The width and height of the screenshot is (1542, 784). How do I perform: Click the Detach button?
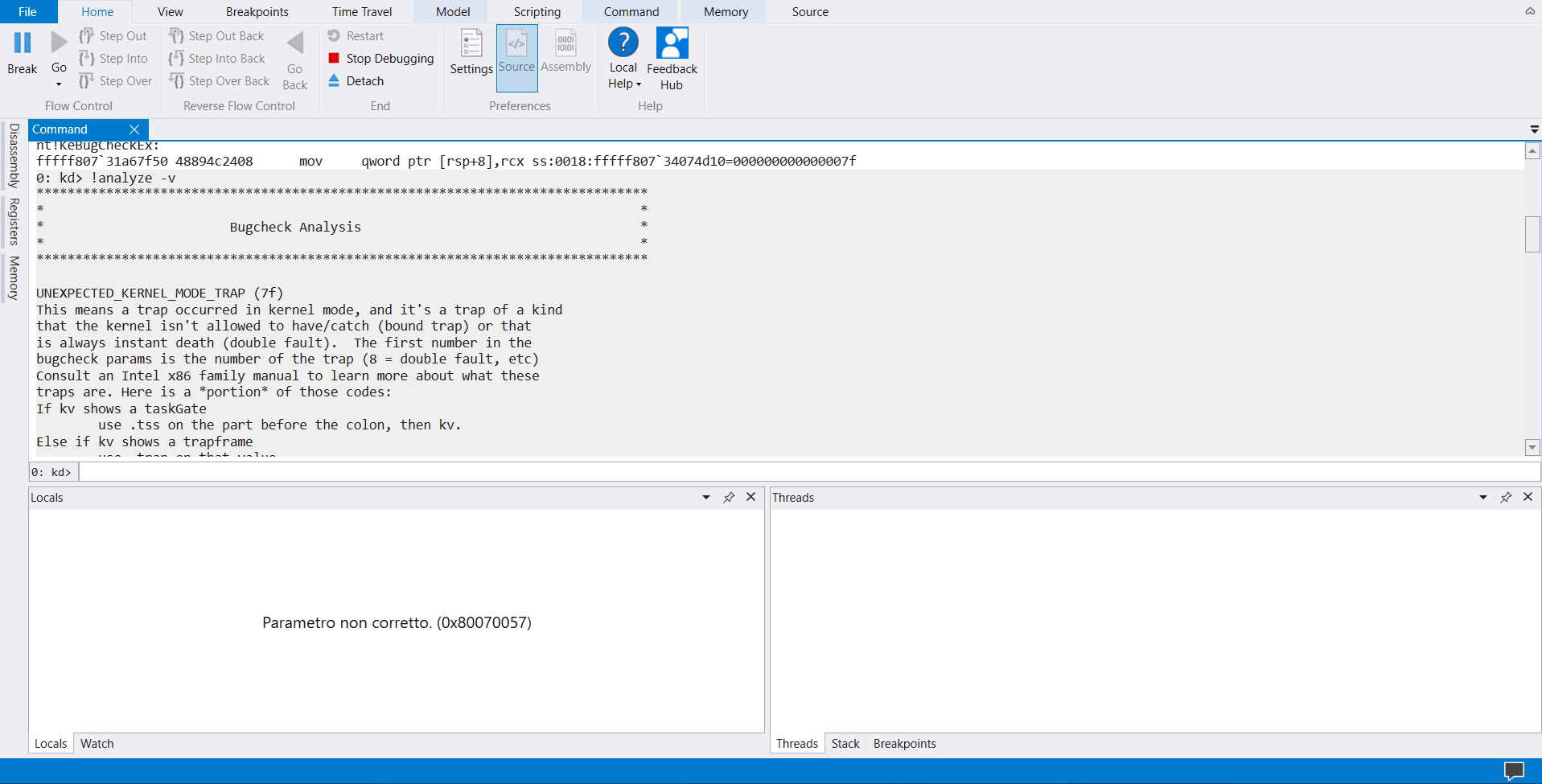pyautogui.click(x=356, y=80)
